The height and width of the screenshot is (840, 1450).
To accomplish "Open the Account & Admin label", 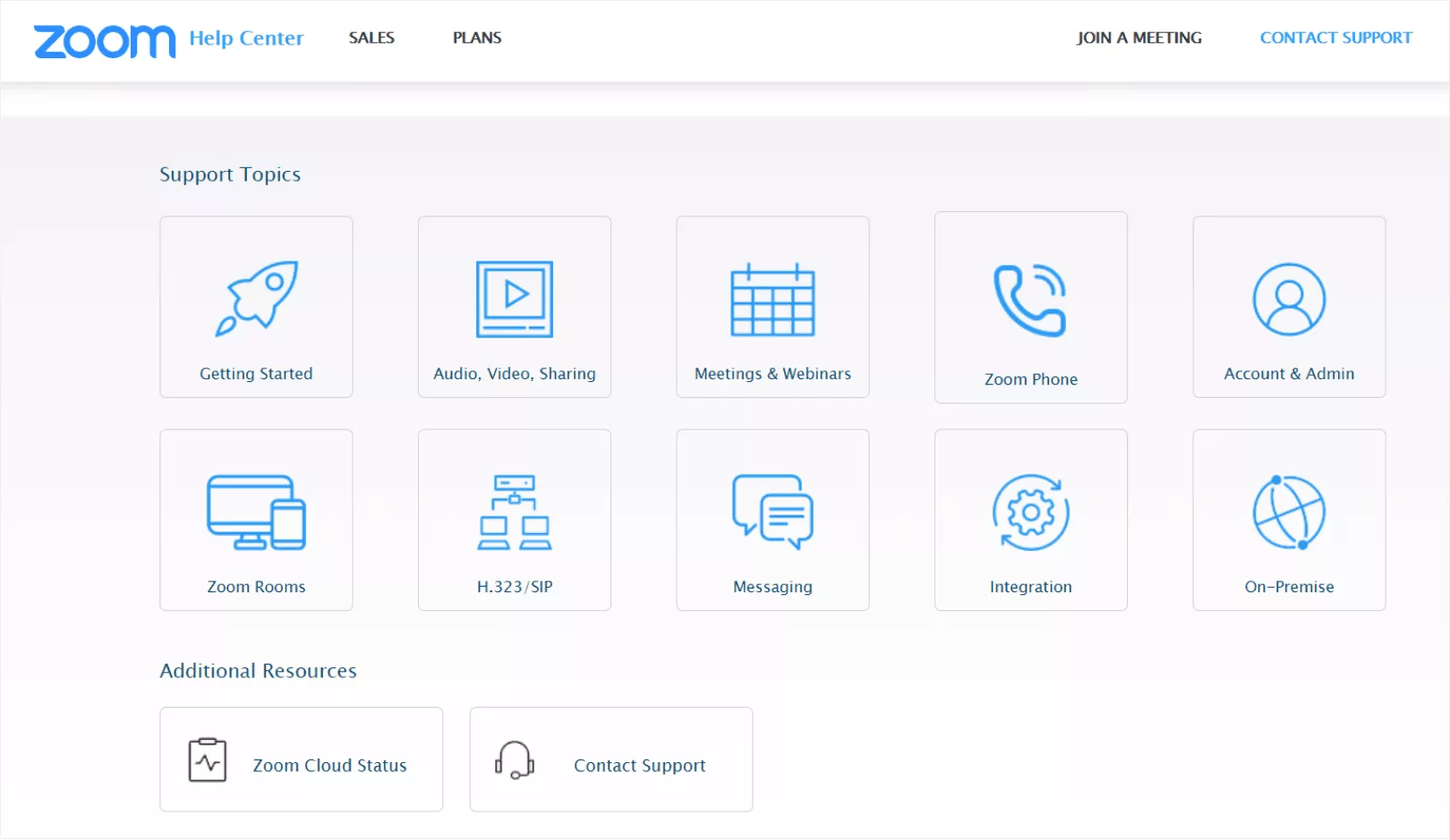I will tap(1289, 374).
